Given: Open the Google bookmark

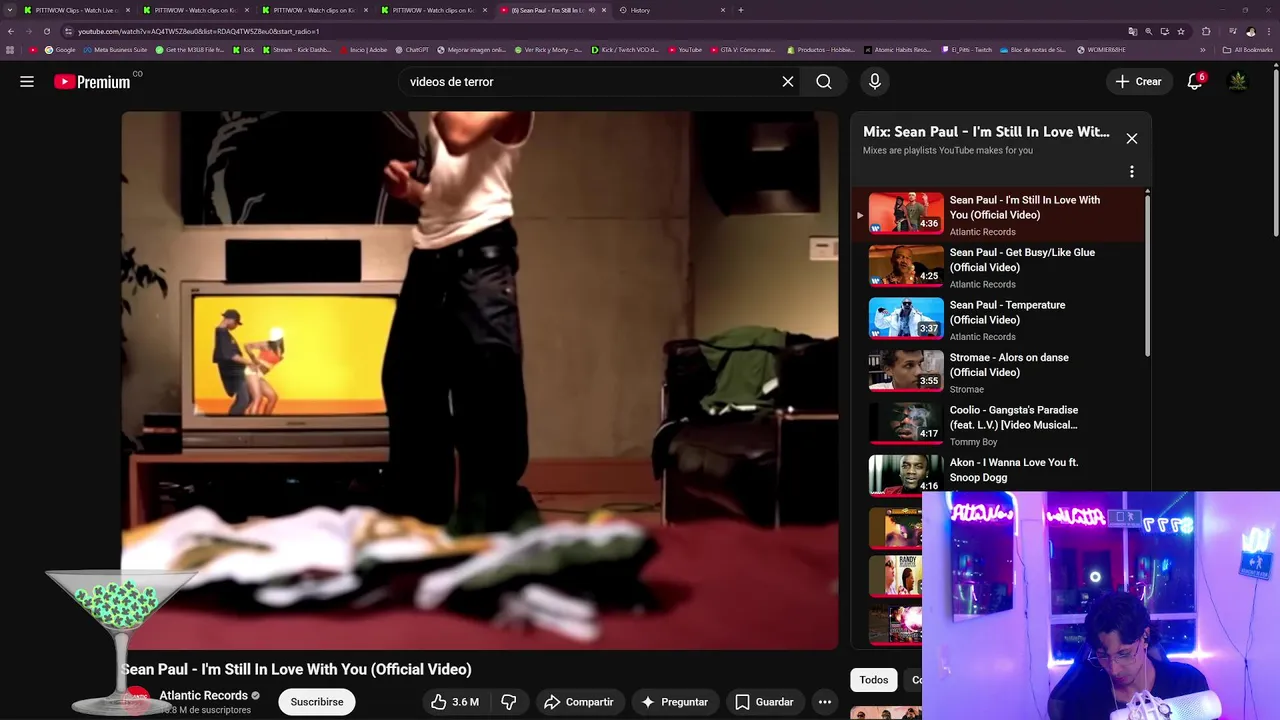Looking at the screenshot, I should (x=60, y=50).
